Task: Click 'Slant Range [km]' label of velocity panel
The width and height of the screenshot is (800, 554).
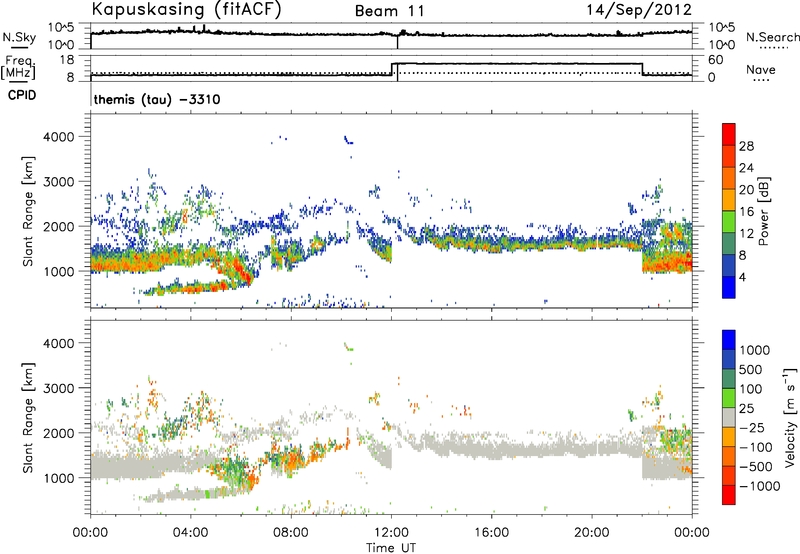Action: [x=28, y=417]
